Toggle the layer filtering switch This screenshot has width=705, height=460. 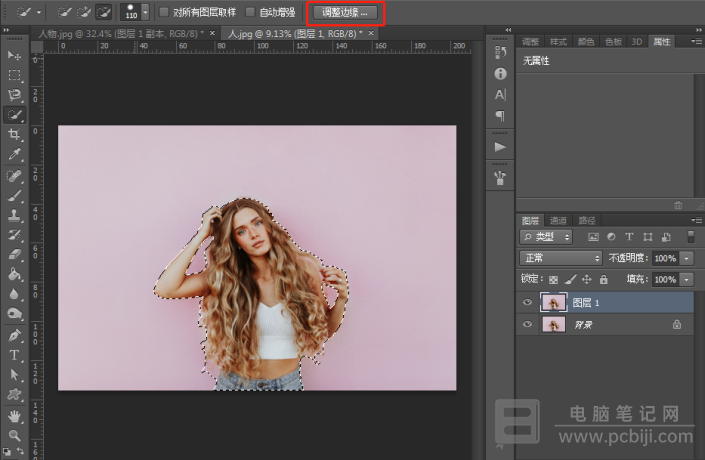[691, 237]
